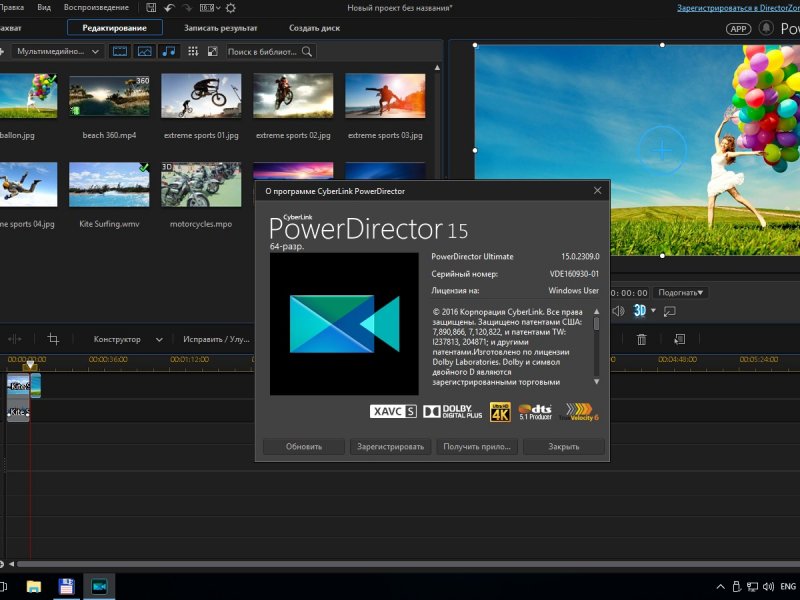Toggle the video files filter in the library
Viewport: 800px width, 600px height.
click(x=120, y=52)
